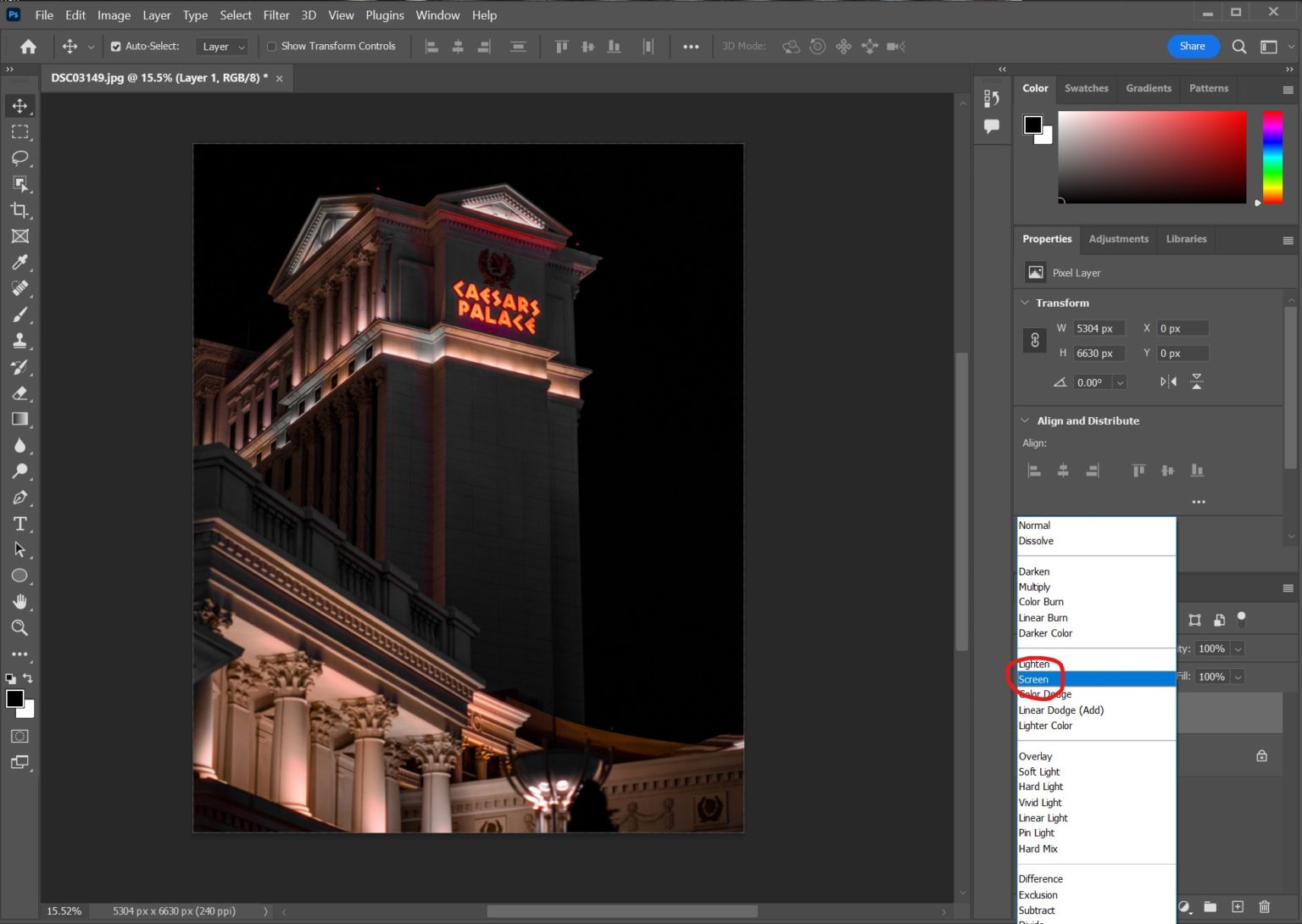Open the Fill percentage dropdown arrow
Viewport: 1302px width, 924px height.
click(x=1238, y=677)
